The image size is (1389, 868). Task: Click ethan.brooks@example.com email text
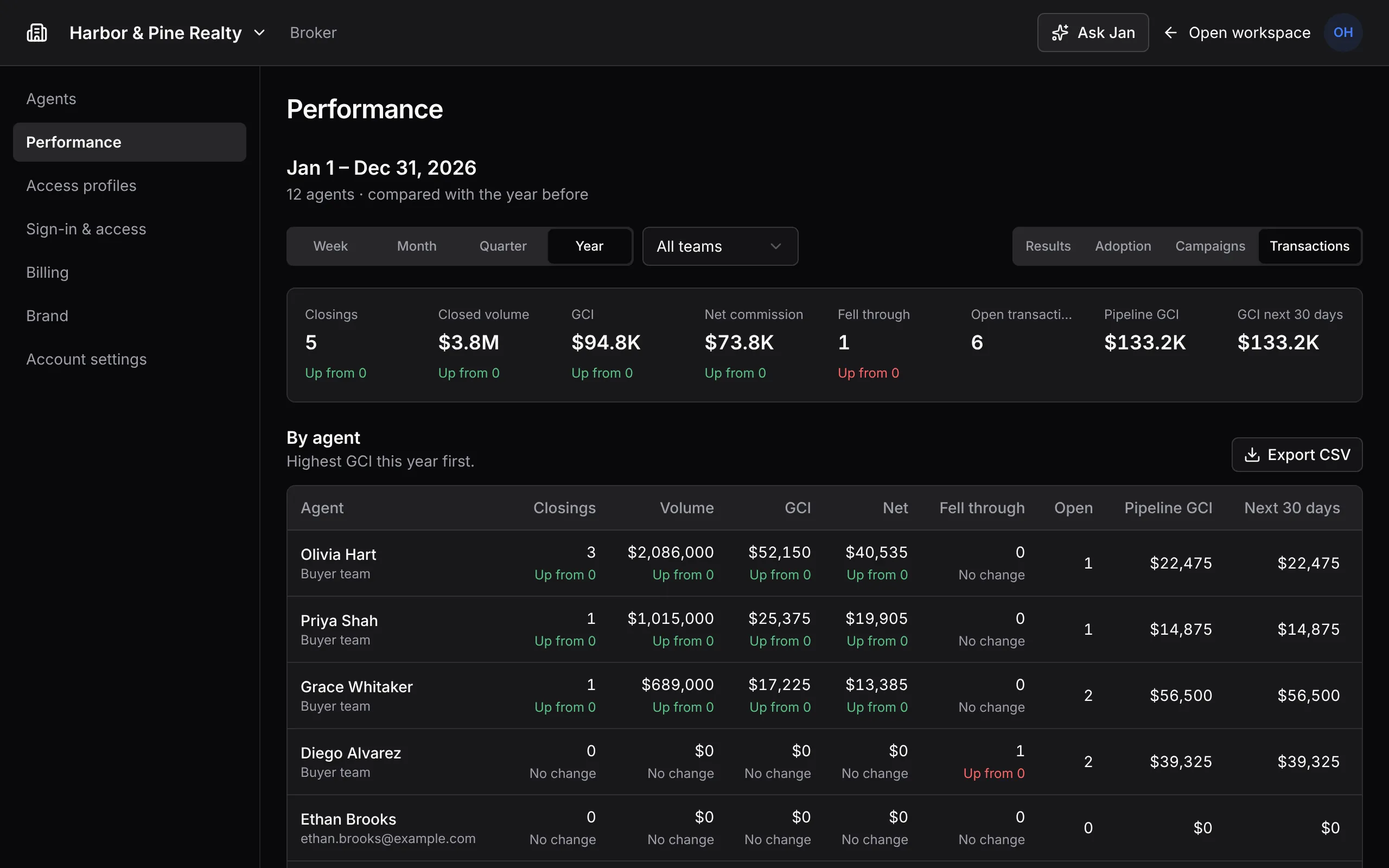(x=388, y=839)
